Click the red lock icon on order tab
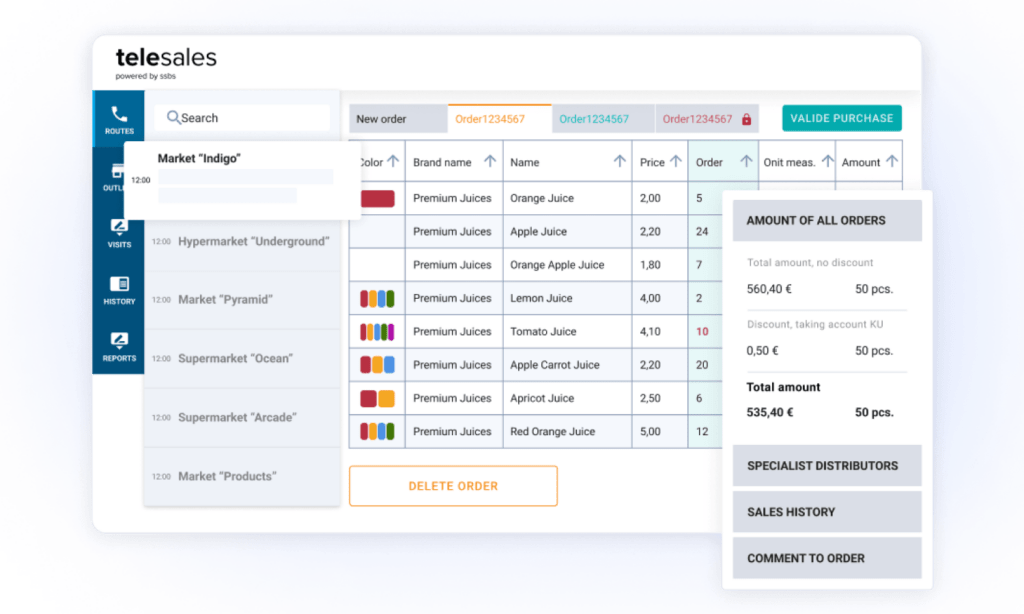This screenshot has width=1024, height=614. click(x=746, y=119)
